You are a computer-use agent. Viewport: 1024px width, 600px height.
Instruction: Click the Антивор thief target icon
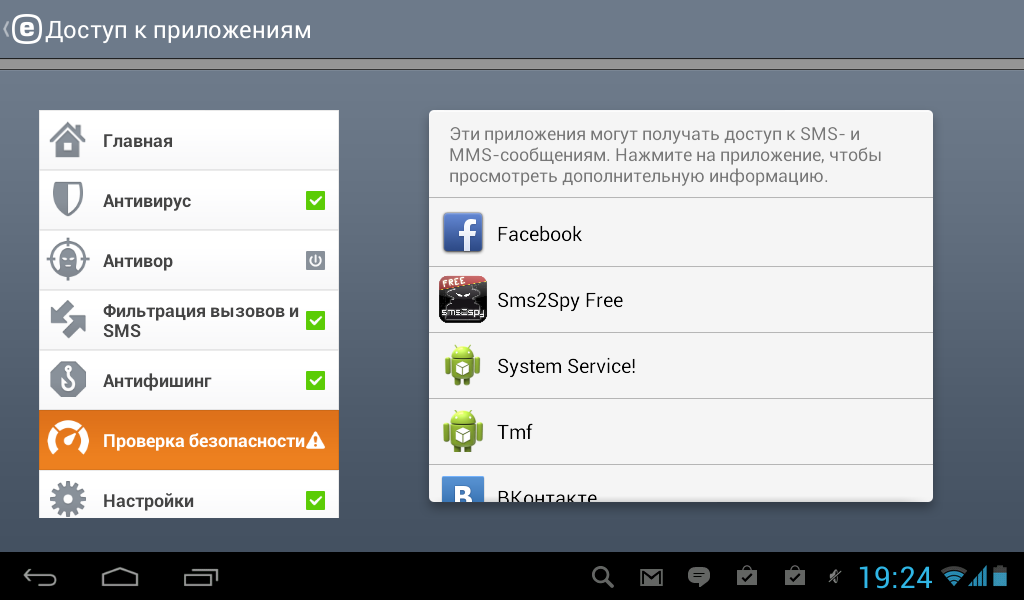pos(68,260)
